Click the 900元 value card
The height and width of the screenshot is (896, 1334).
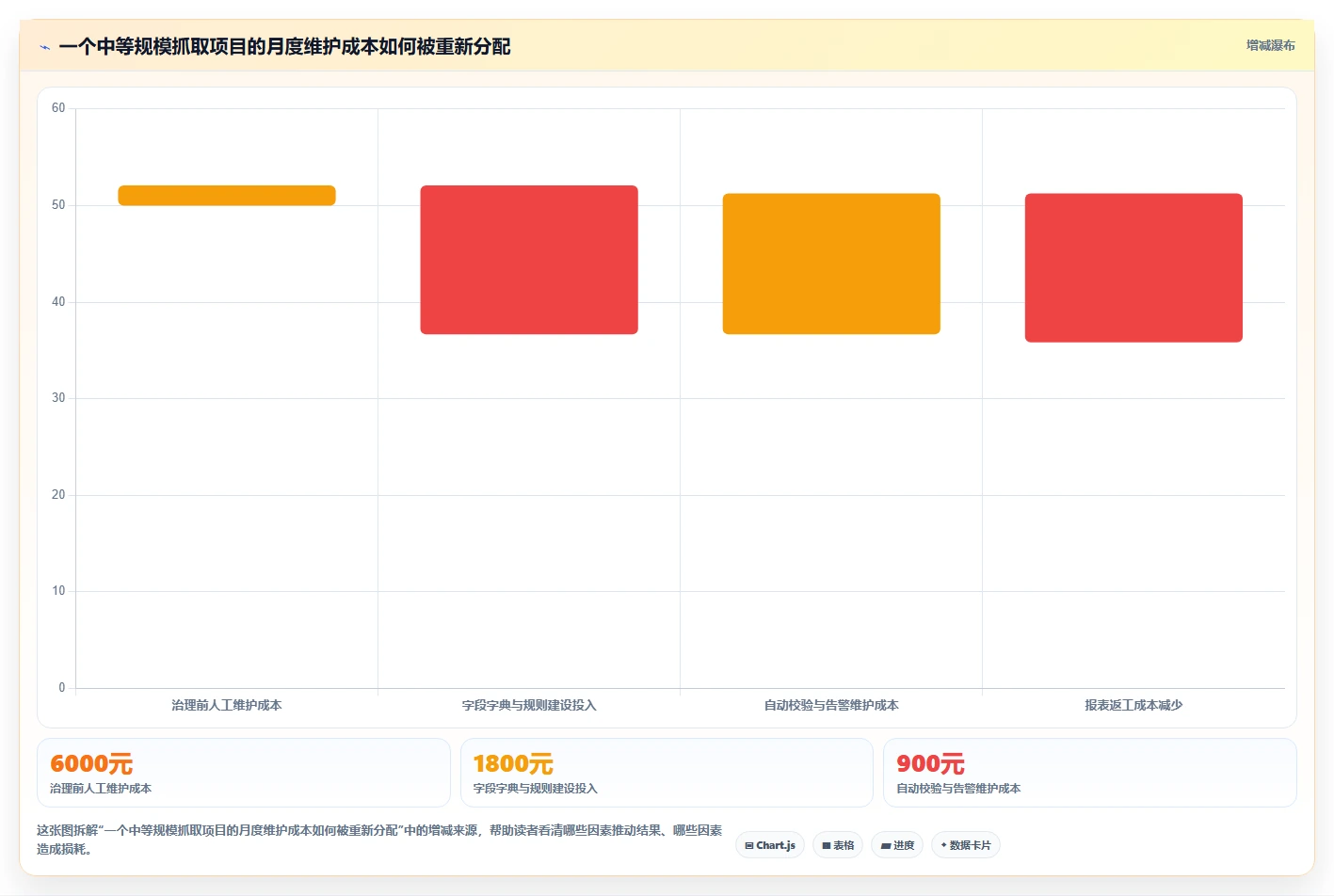(x=1090, y=773)
